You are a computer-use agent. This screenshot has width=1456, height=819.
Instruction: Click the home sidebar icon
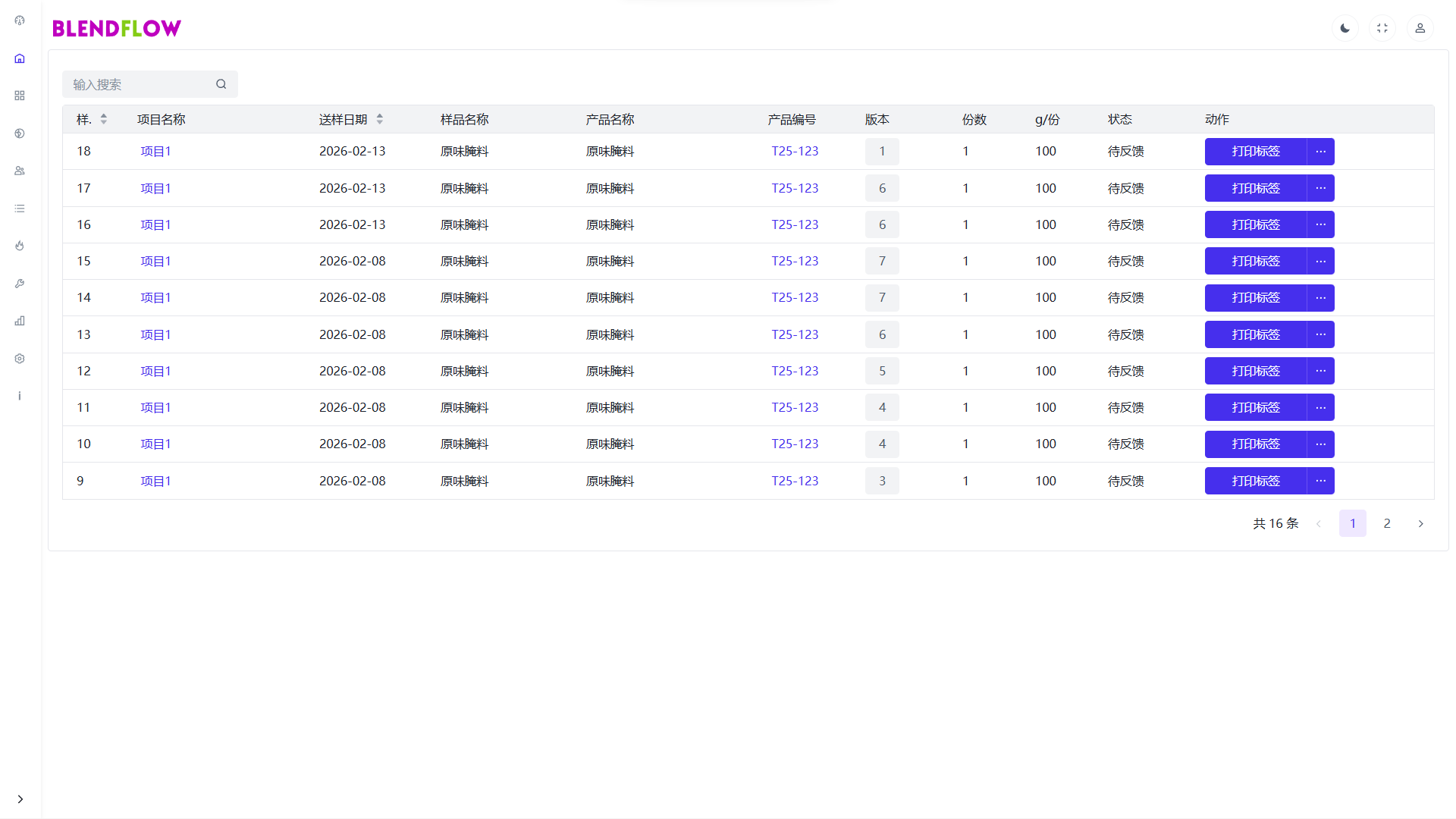coord(20,58)
